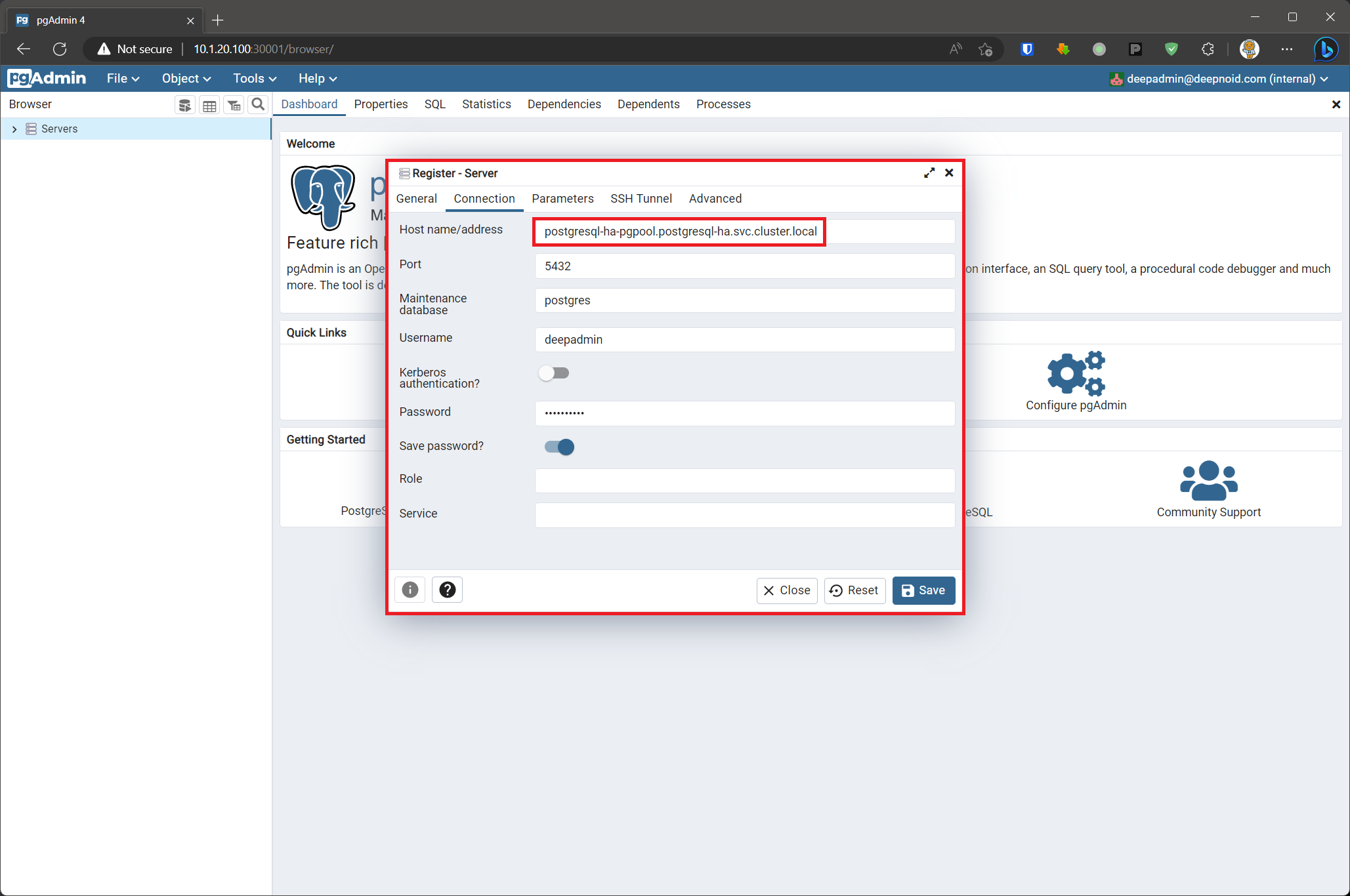
Task: Click the PostgreSQL elephant logo
Action: click(324, 197)
